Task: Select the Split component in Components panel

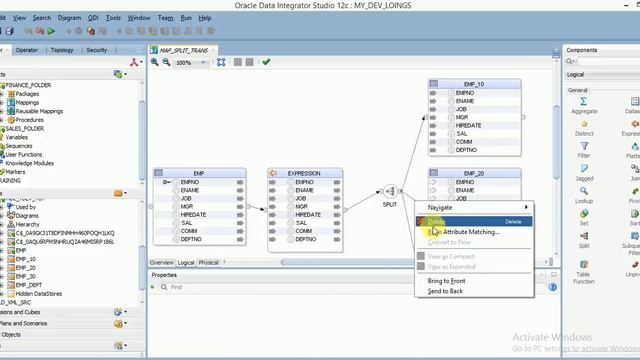Action: click(584, 240)
